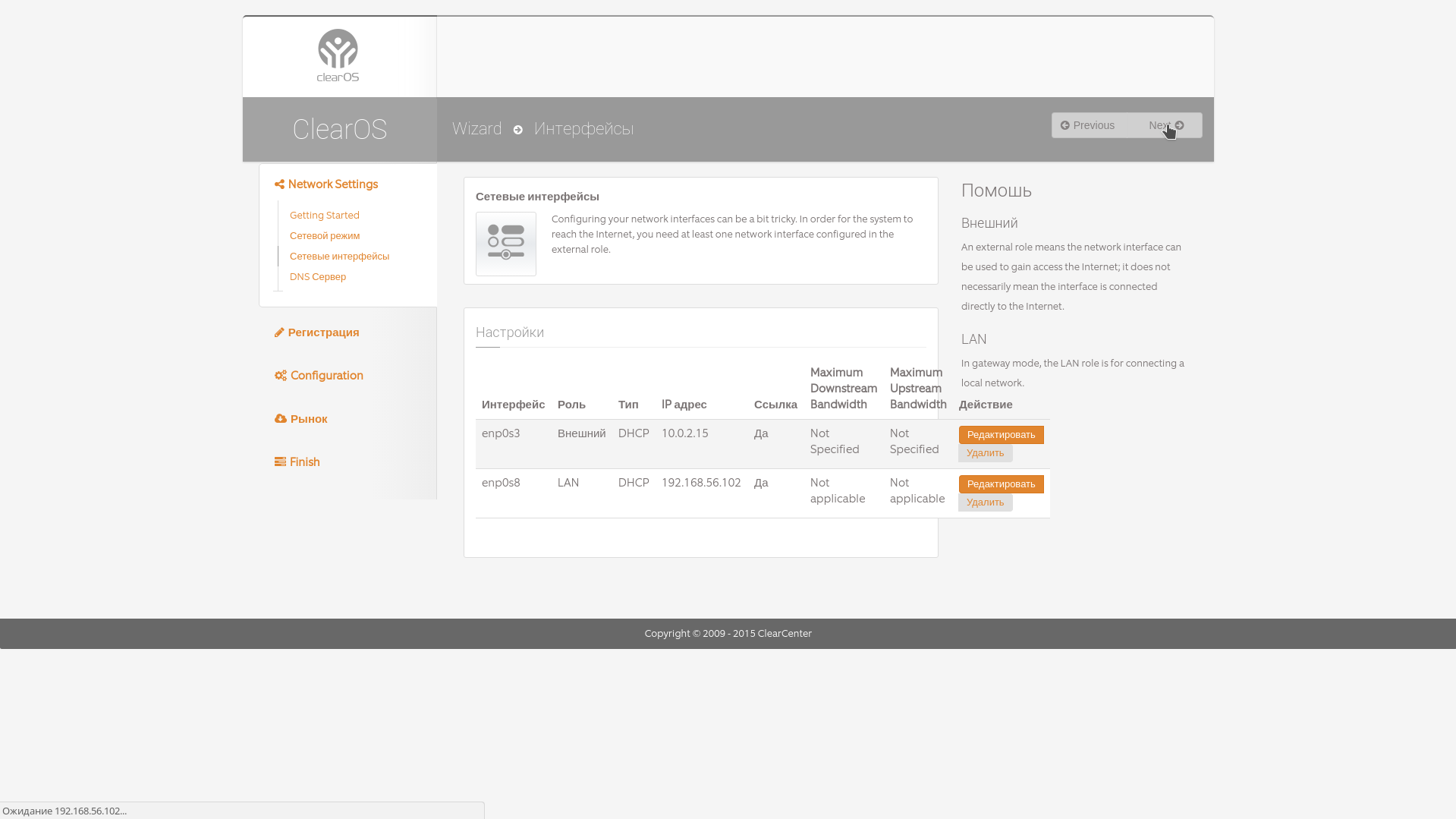The width and height of the screenshot is (1456, 819).
Task: Click the Настройки section heading
Action: [510, 332]
